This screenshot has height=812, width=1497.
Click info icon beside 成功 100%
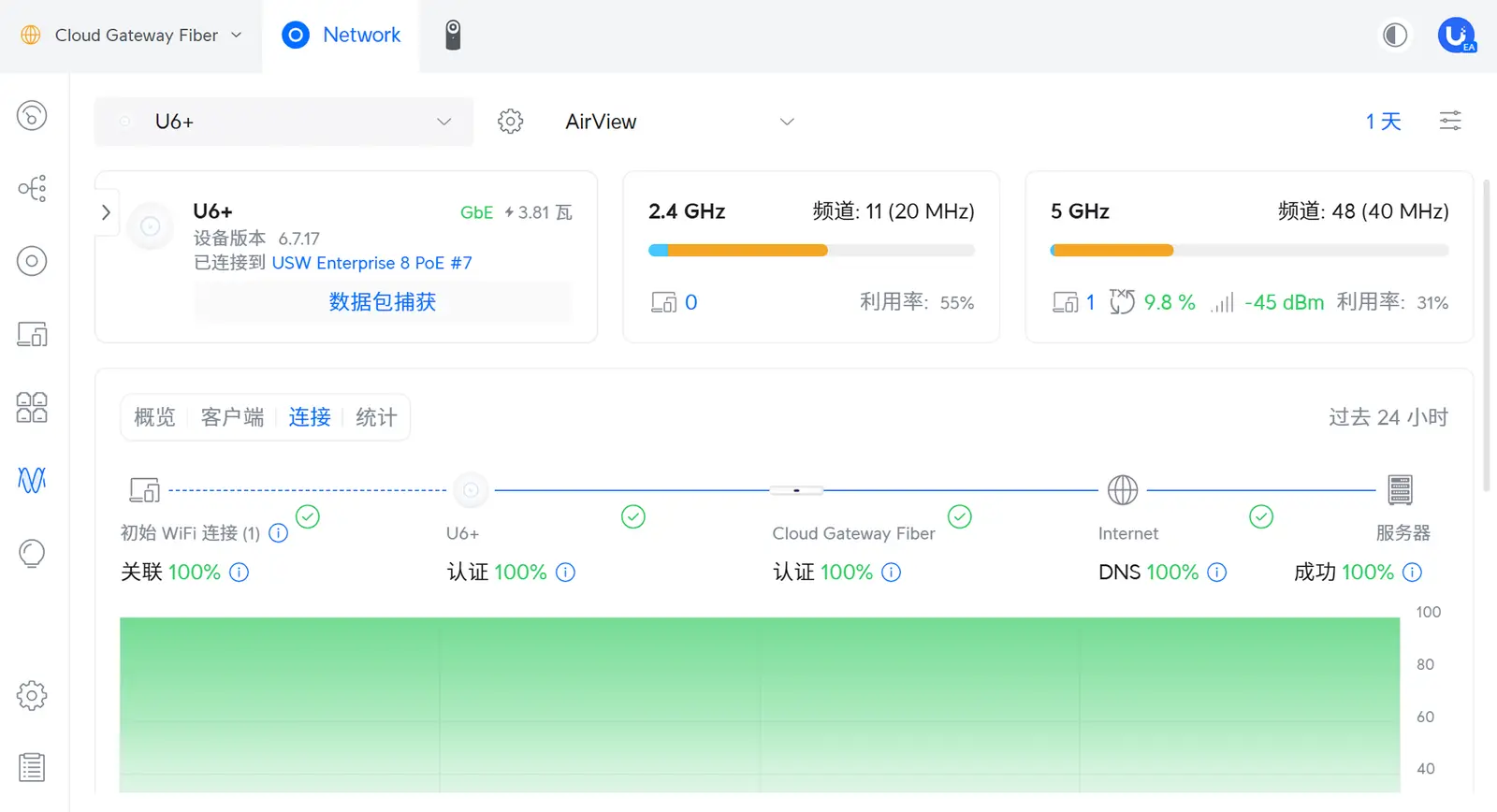[1413, 573]
